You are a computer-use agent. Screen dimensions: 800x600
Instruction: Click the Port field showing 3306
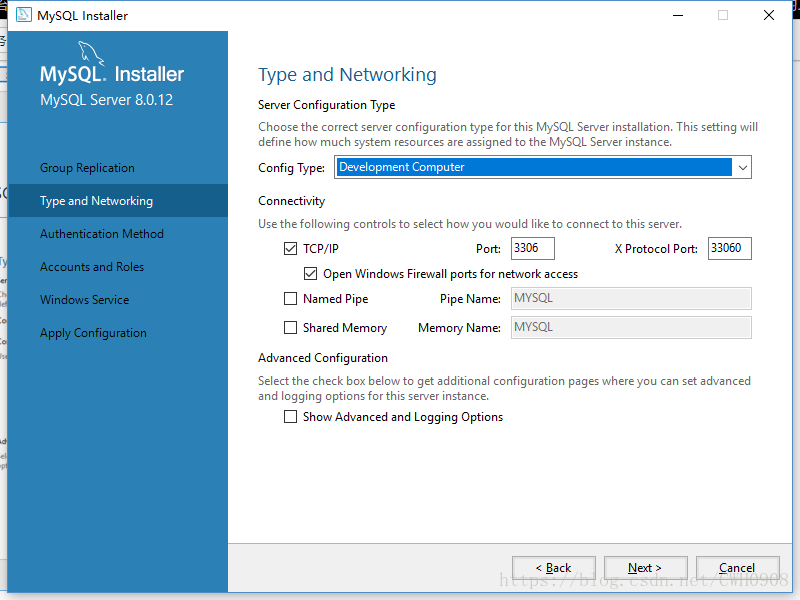pos(533,248)
